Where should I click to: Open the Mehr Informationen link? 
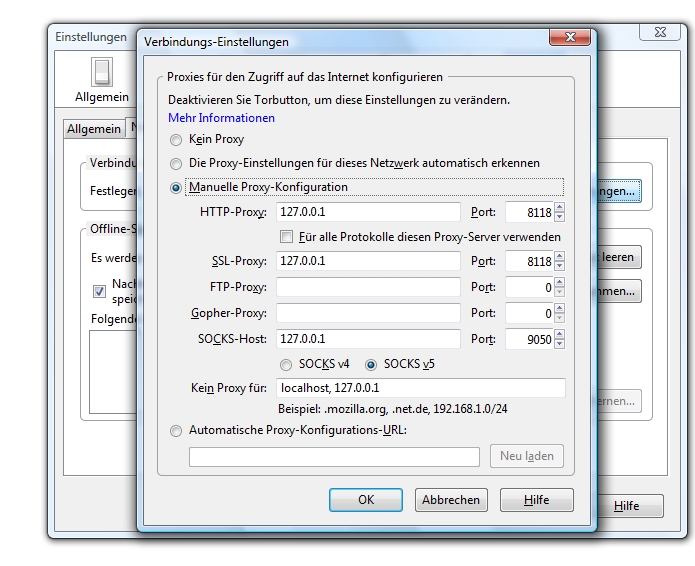coord(221,118)
